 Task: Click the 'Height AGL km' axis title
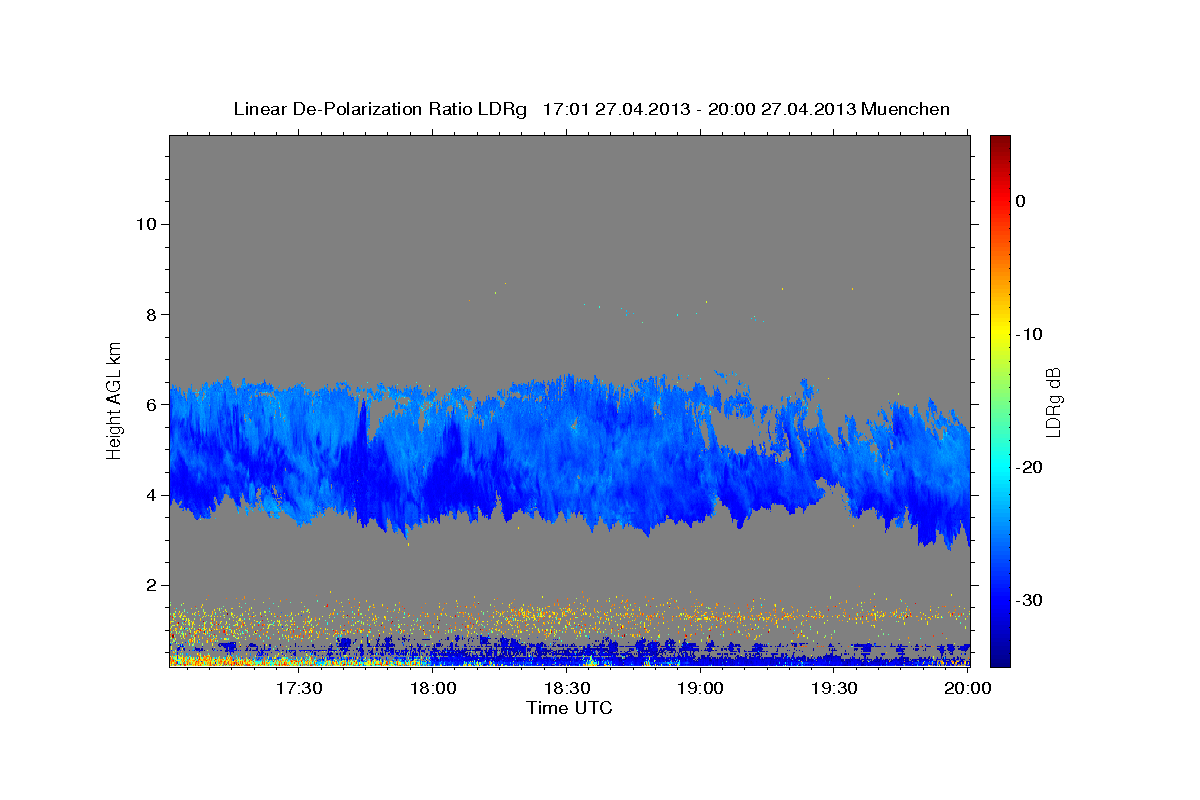click(x=114, y=401)
